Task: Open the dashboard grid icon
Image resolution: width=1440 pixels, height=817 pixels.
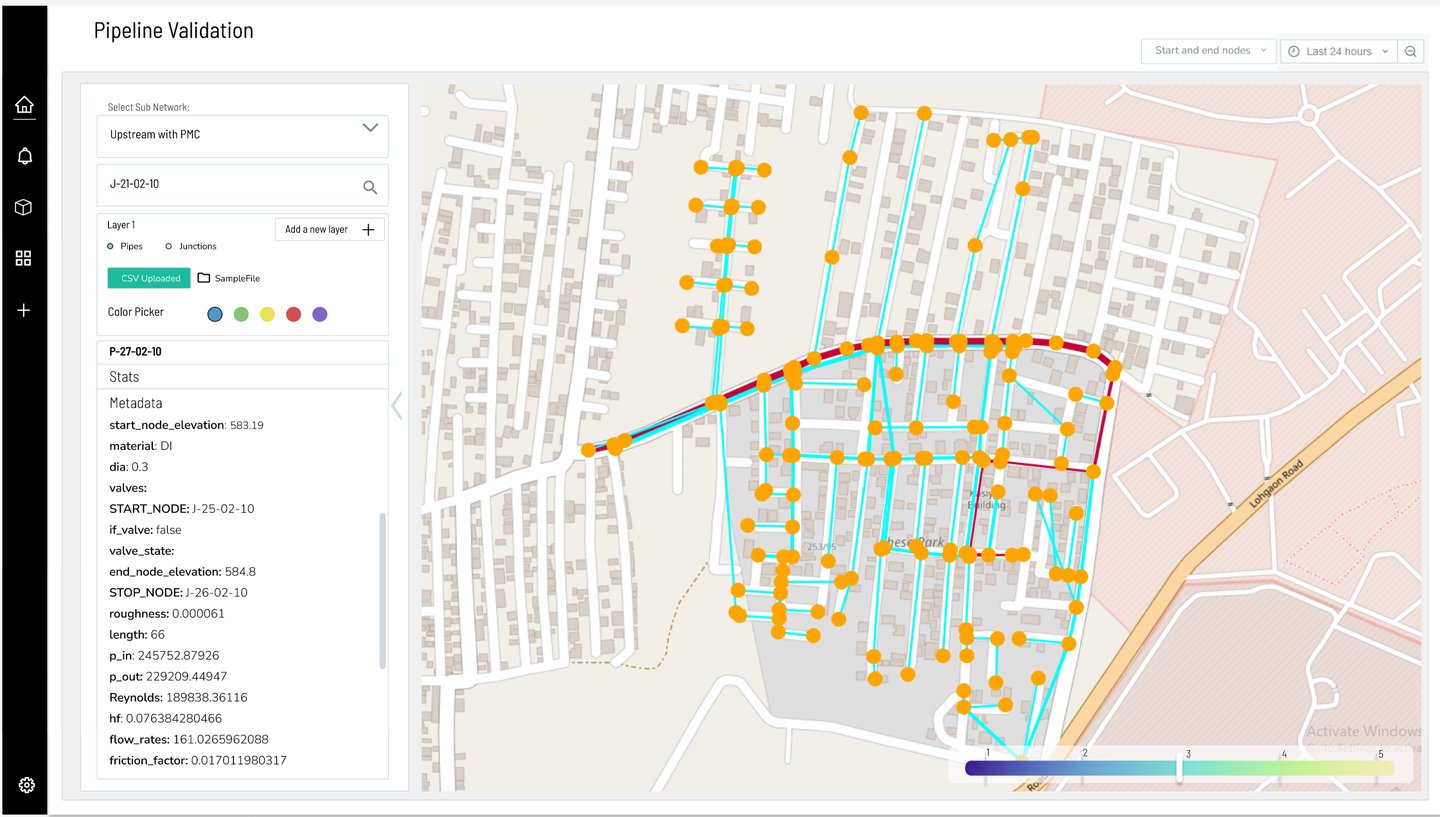Action: 24,258
